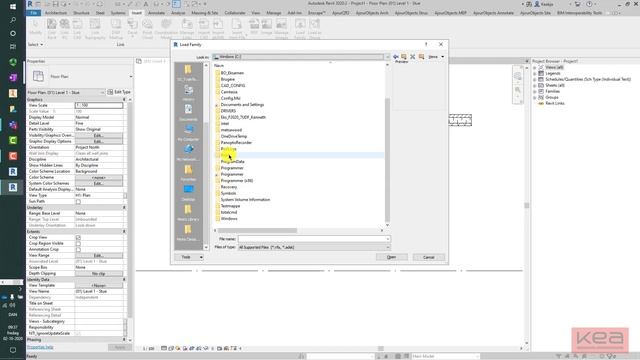640x360 pixels.
Task: Click the Modify tool in the ribbon
Action: 36,27
